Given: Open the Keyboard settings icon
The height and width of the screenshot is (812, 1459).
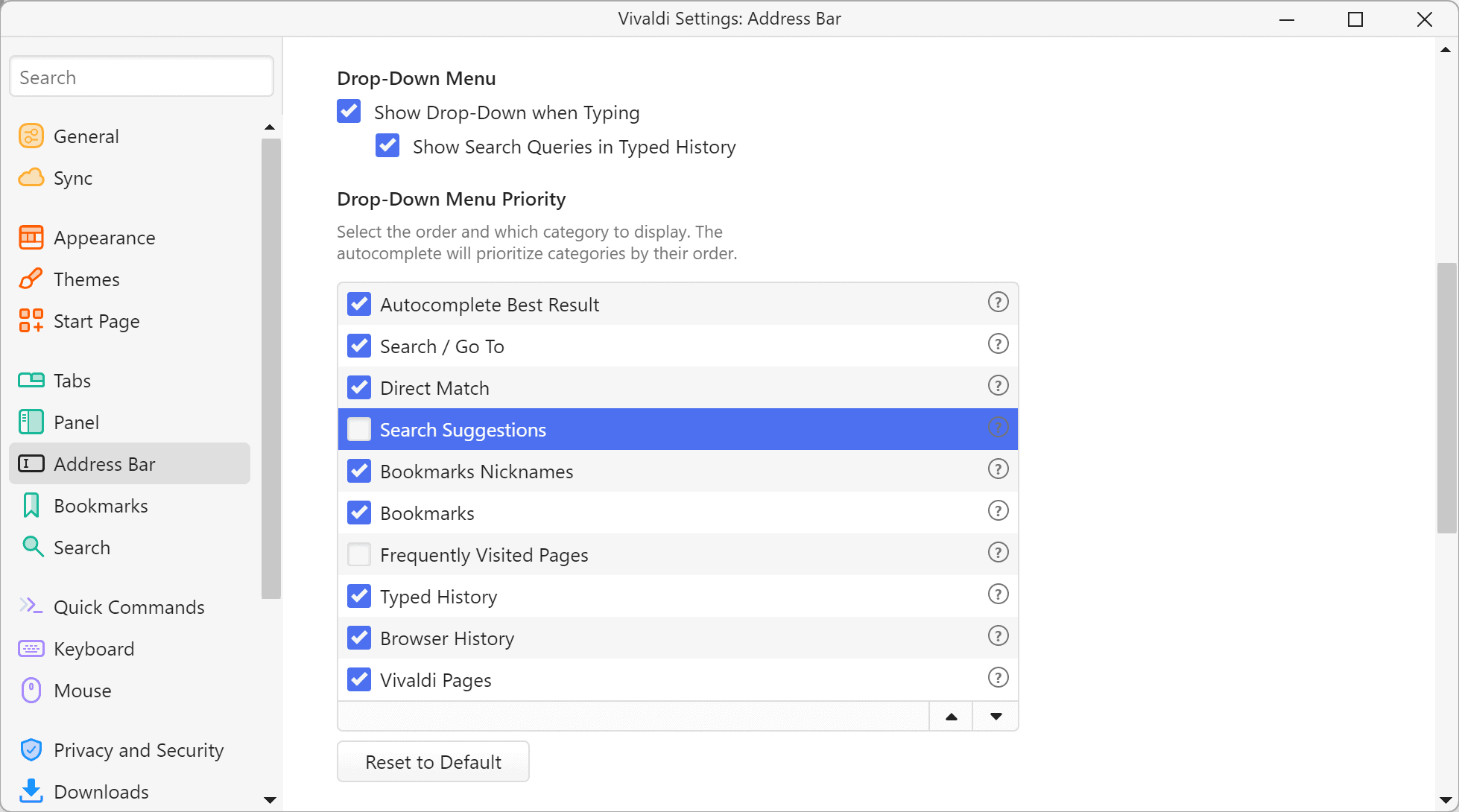Looking at the screenshot, I should 31,648.
